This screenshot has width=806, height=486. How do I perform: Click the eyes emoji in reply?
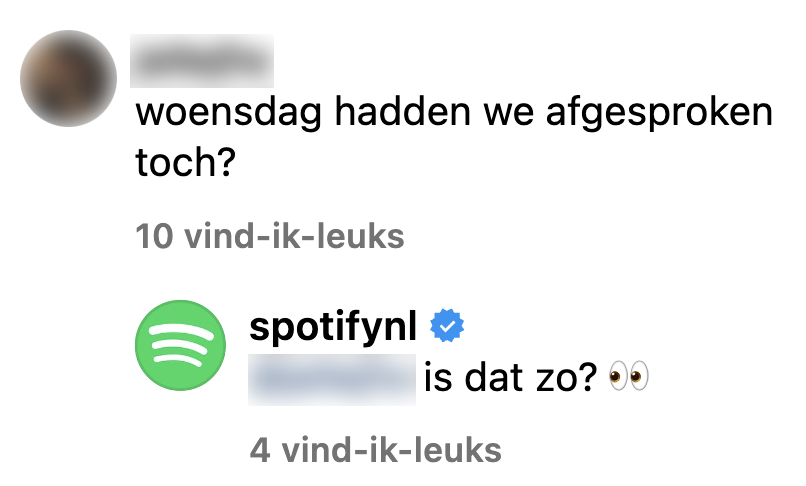(x=629, y=376)
